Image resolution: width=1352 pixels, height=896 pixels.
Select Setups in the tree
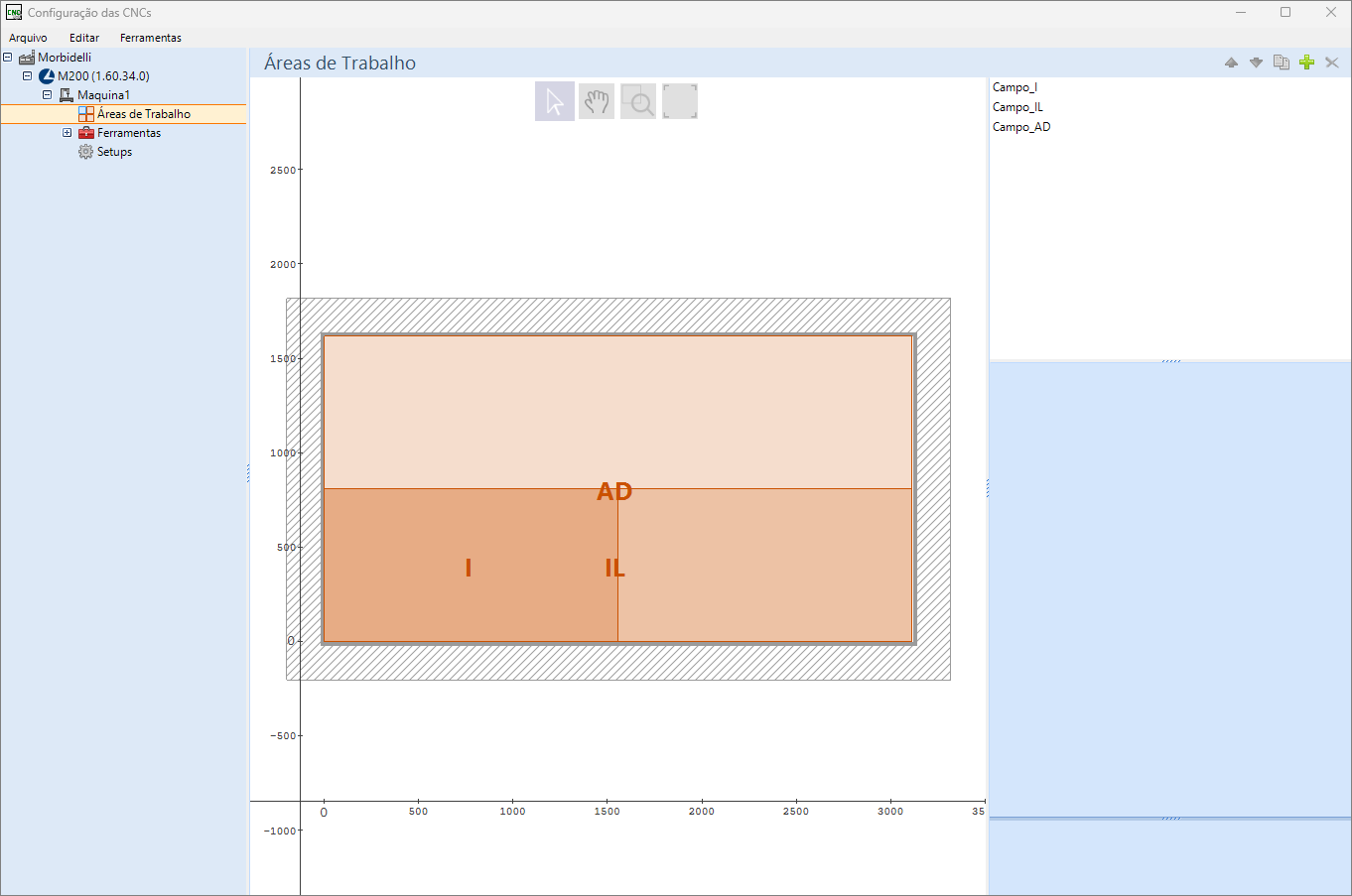coord(114,152)
